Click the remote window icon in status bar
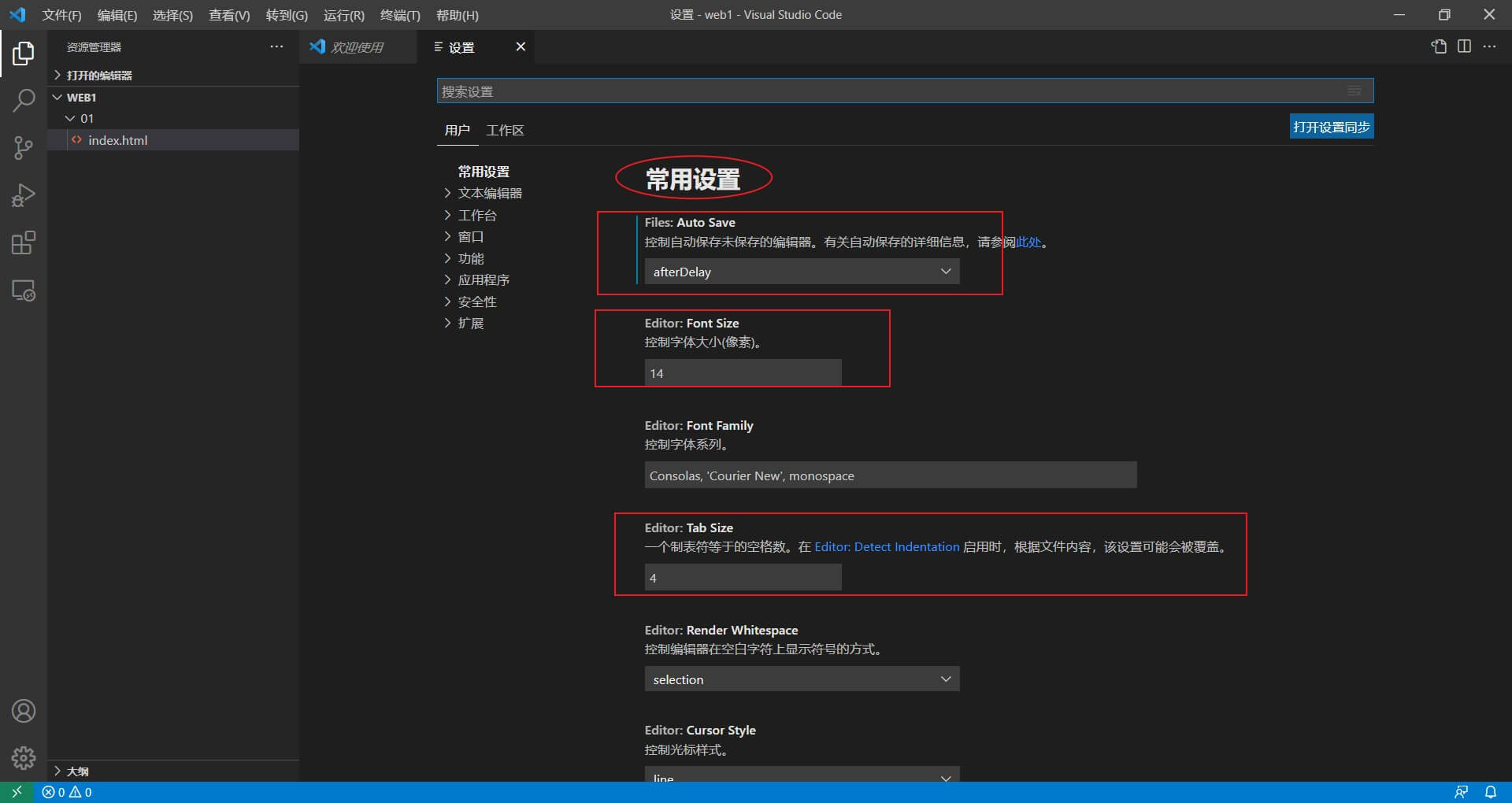This screenshot has height=803, width=1512. 17,792
